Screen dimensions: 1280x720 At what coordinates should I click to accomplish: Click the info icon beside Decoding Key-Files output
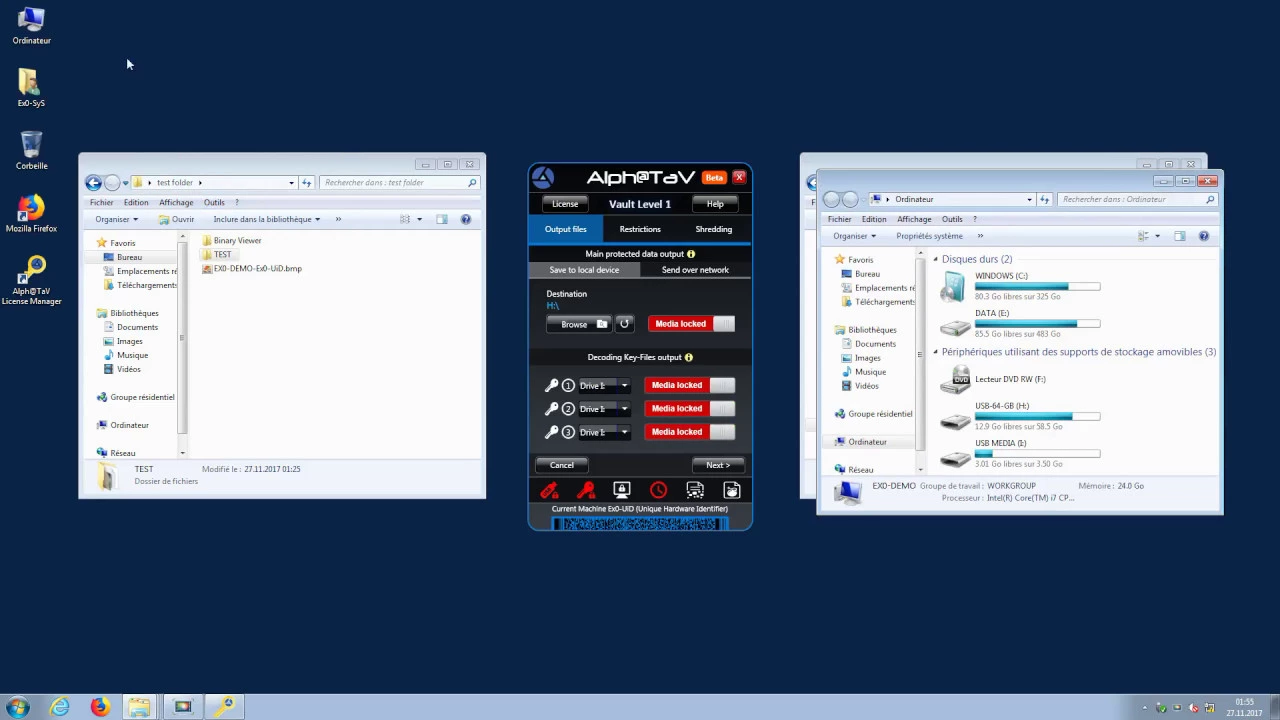(x=688, y=357)
